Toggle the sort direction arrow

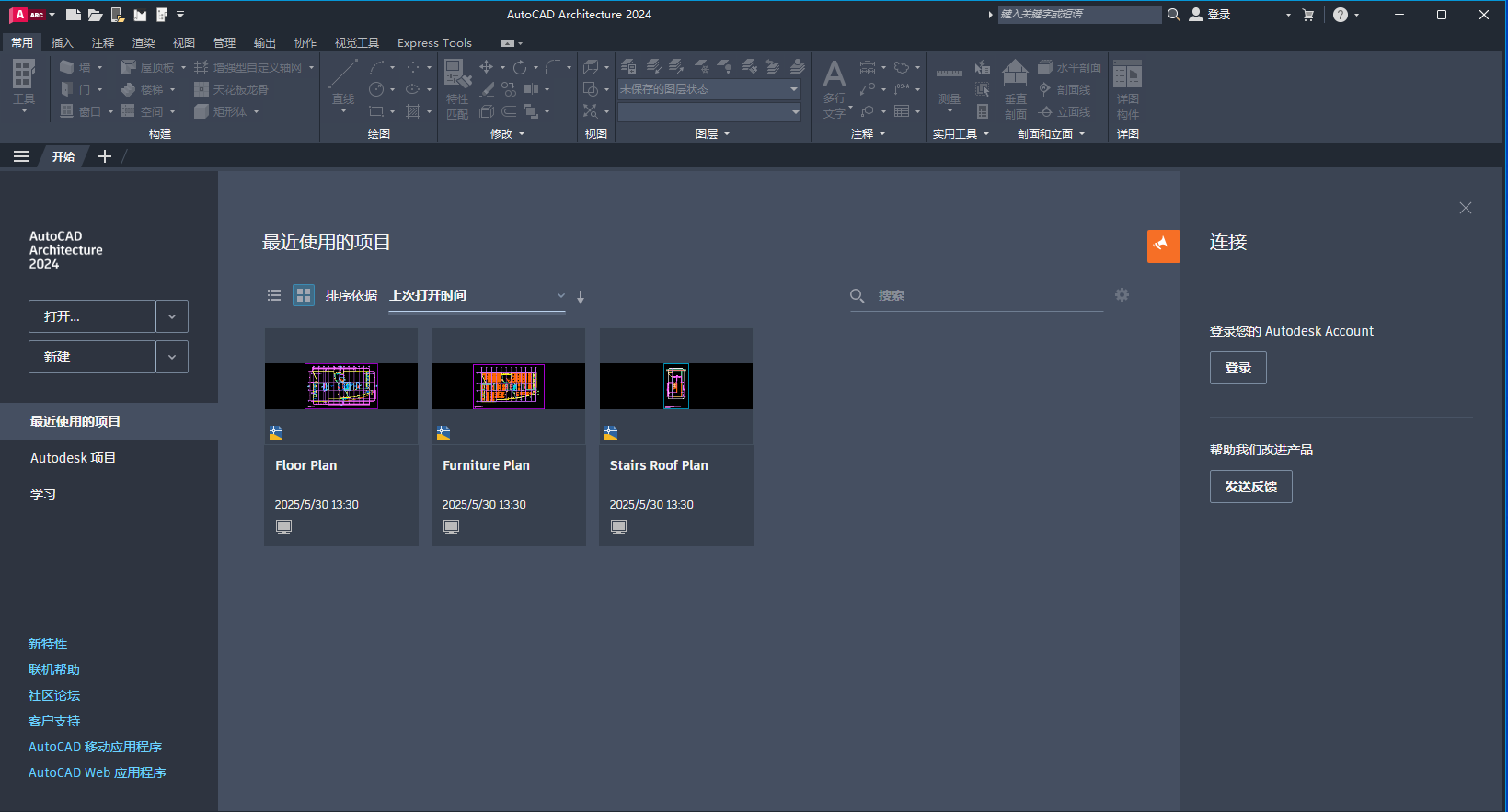581,296
